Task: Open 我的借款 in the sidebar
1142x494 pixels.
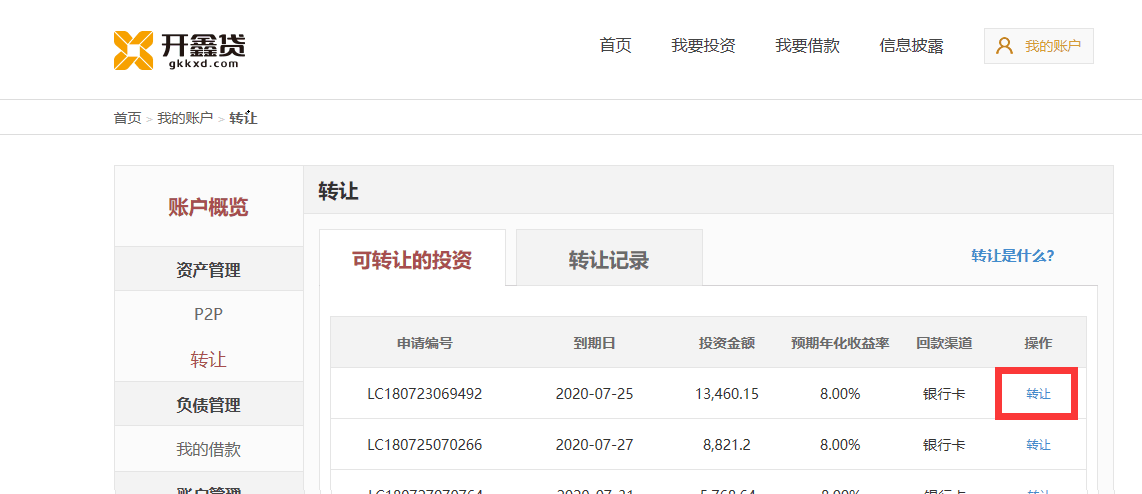Action: 208,449
